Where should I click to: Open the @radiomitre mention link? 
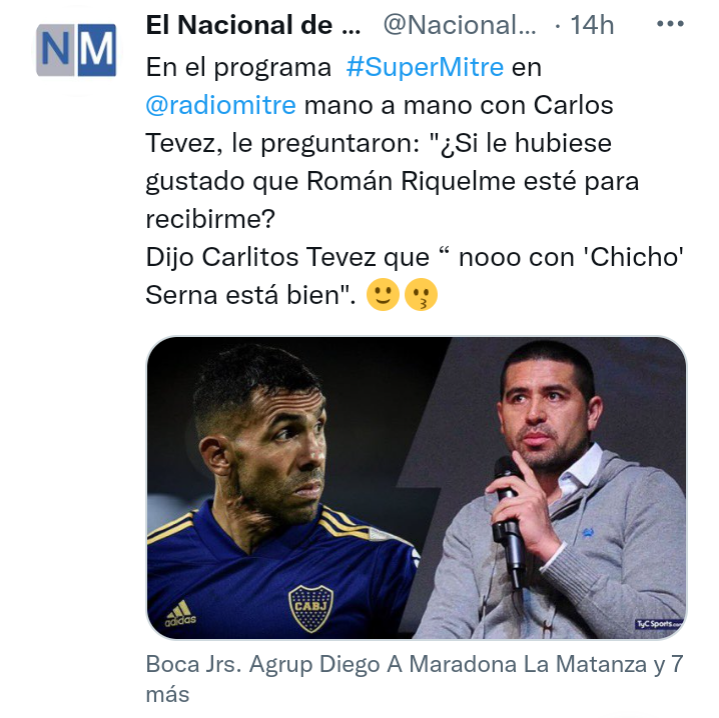tap(221, 105)
